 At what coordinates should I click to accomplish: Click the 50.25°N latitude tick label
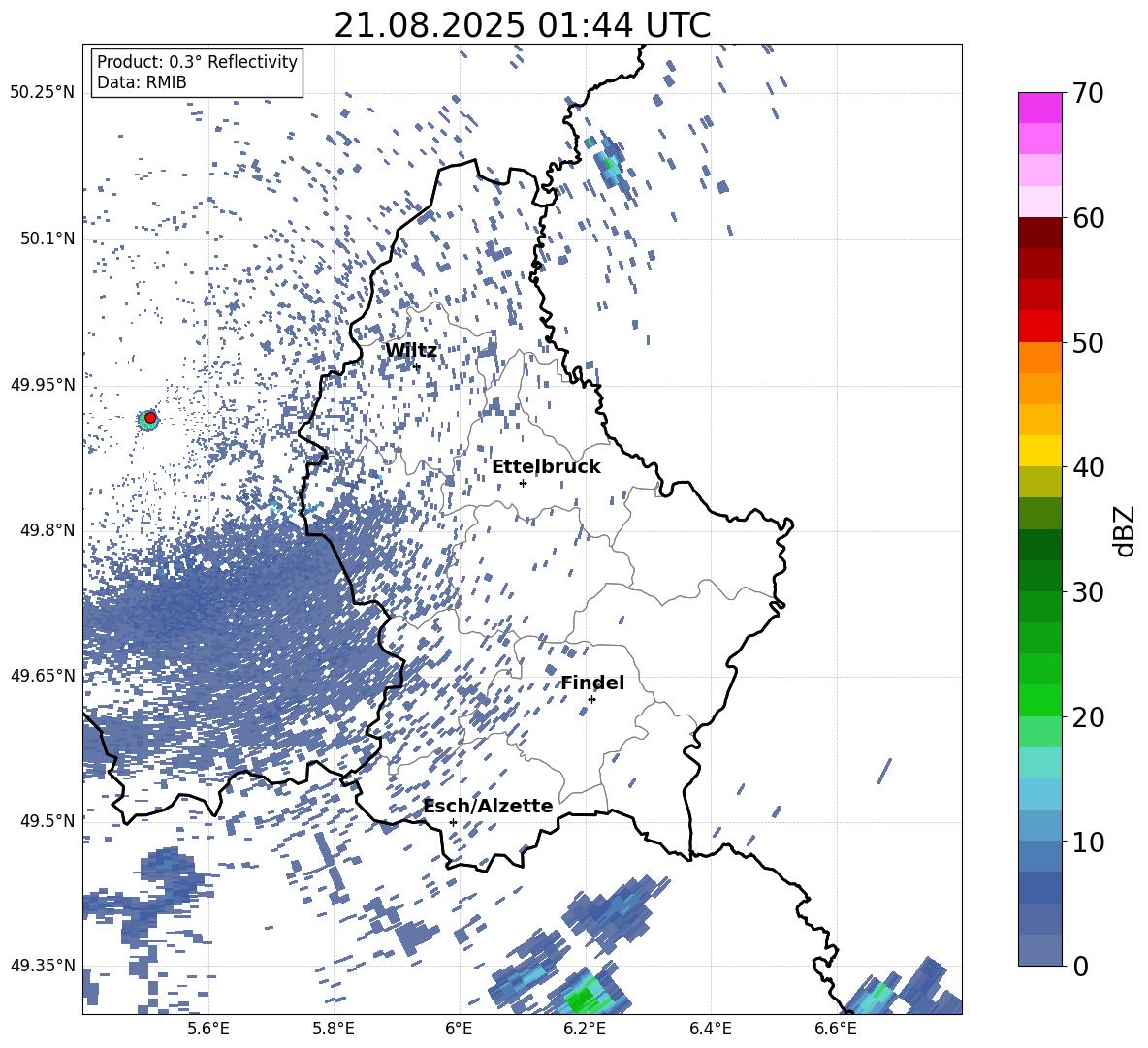point(43,93)
